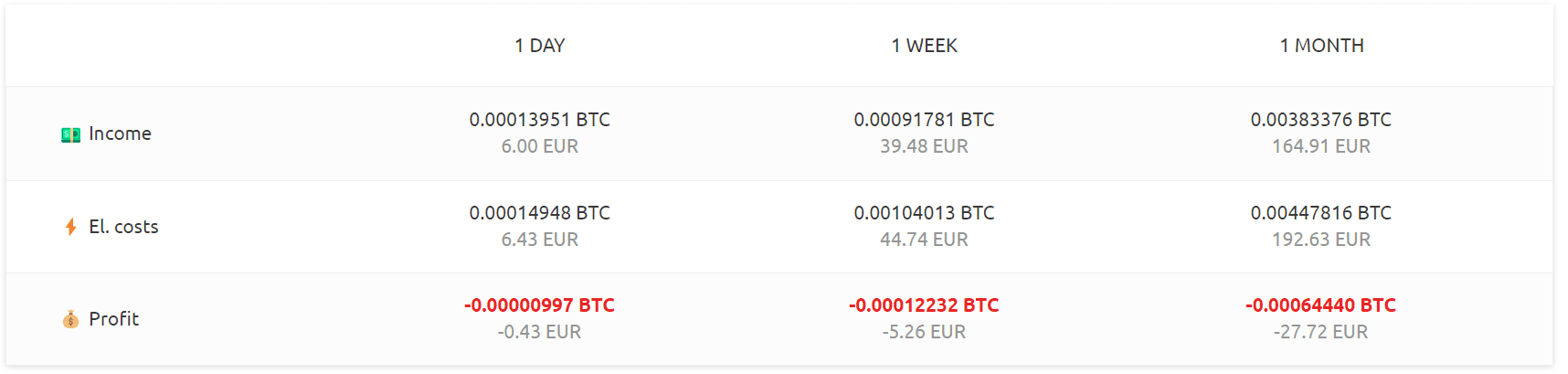Click daily electricity cost 0.00014948 BTC

coord(539,213)
